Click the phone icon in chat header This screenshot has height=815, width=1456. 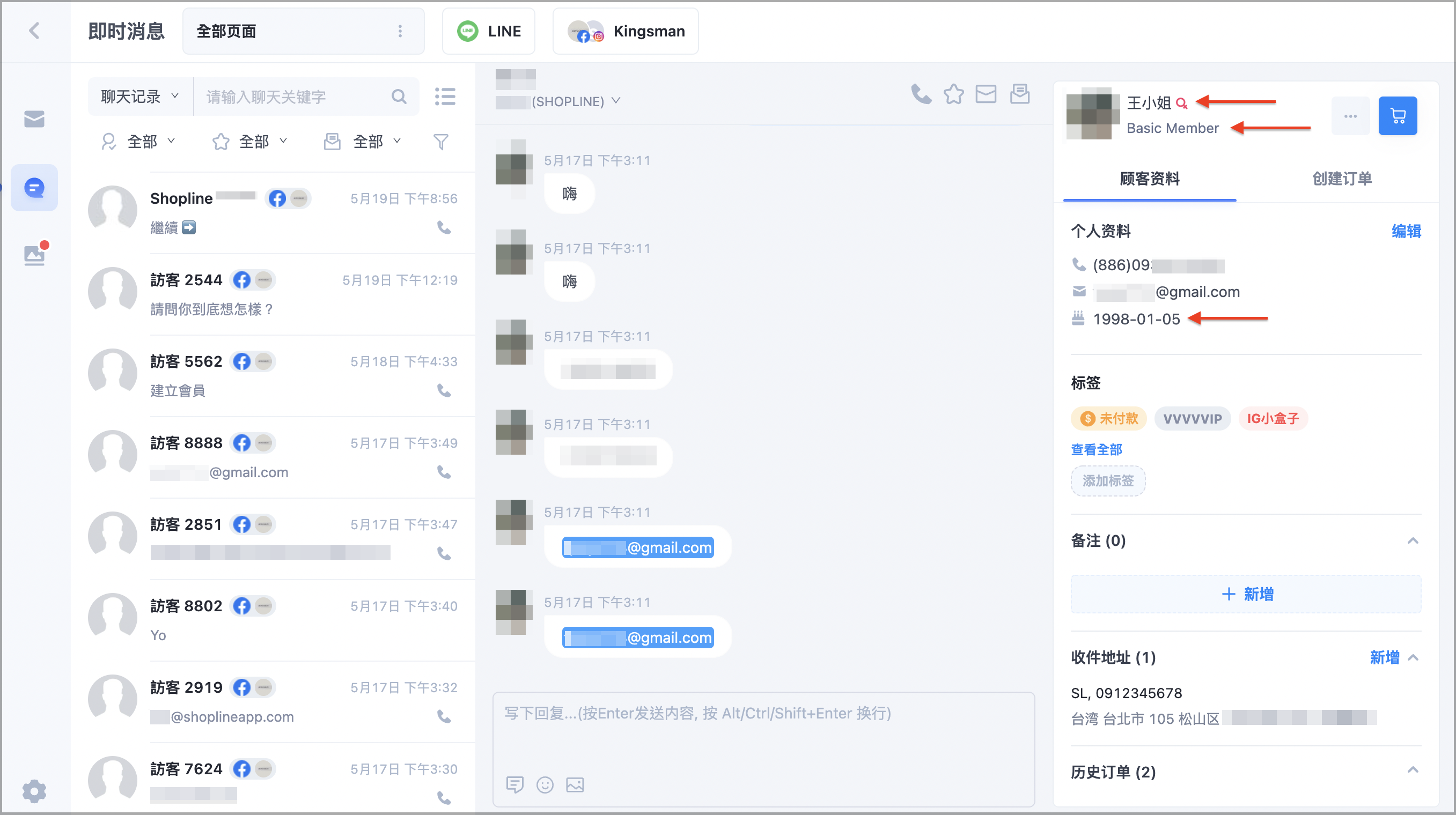coord(921,94)
